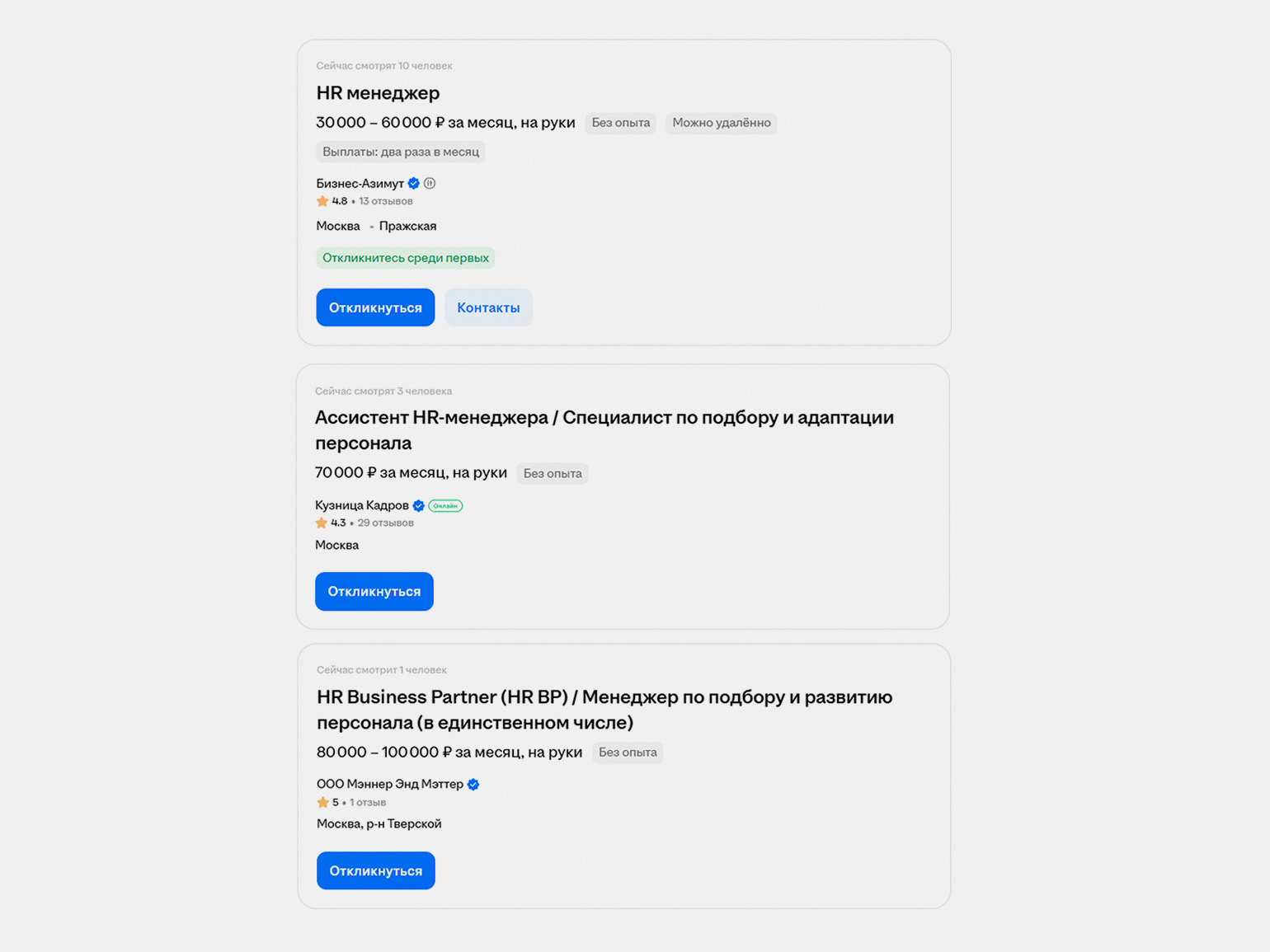Click the verified badge next to ООО Мэннер Энд Мэттер
The height and width of the screenshot is (952, 1270).
[x=473, y=784]
